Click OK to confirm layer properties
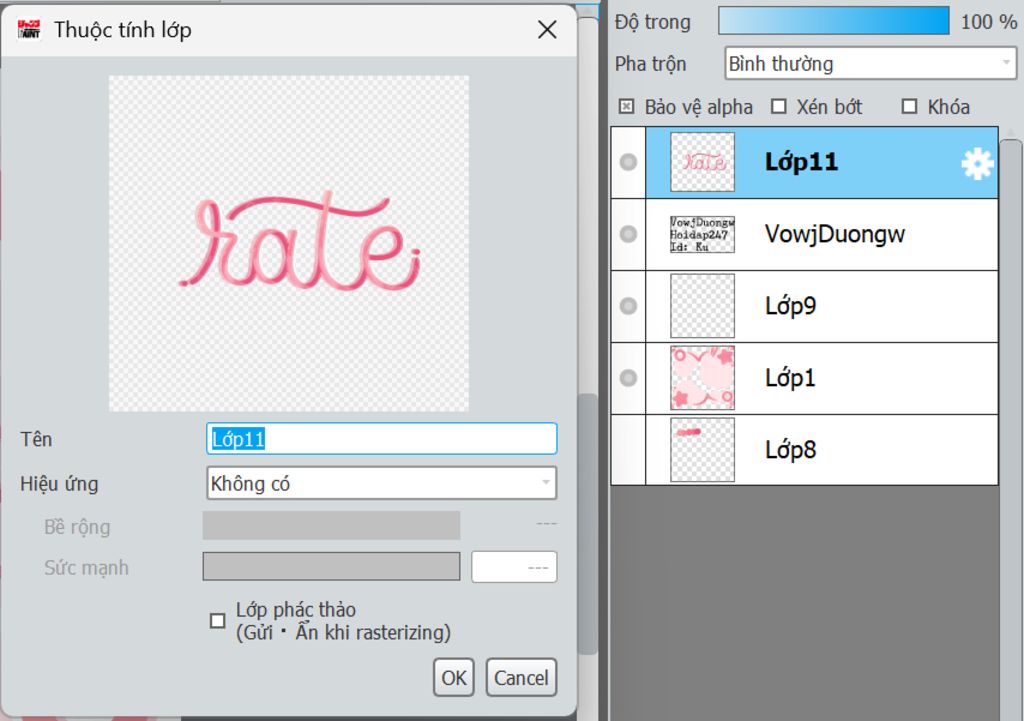The width and height of the screenshot is (1024, 721). 454,677
